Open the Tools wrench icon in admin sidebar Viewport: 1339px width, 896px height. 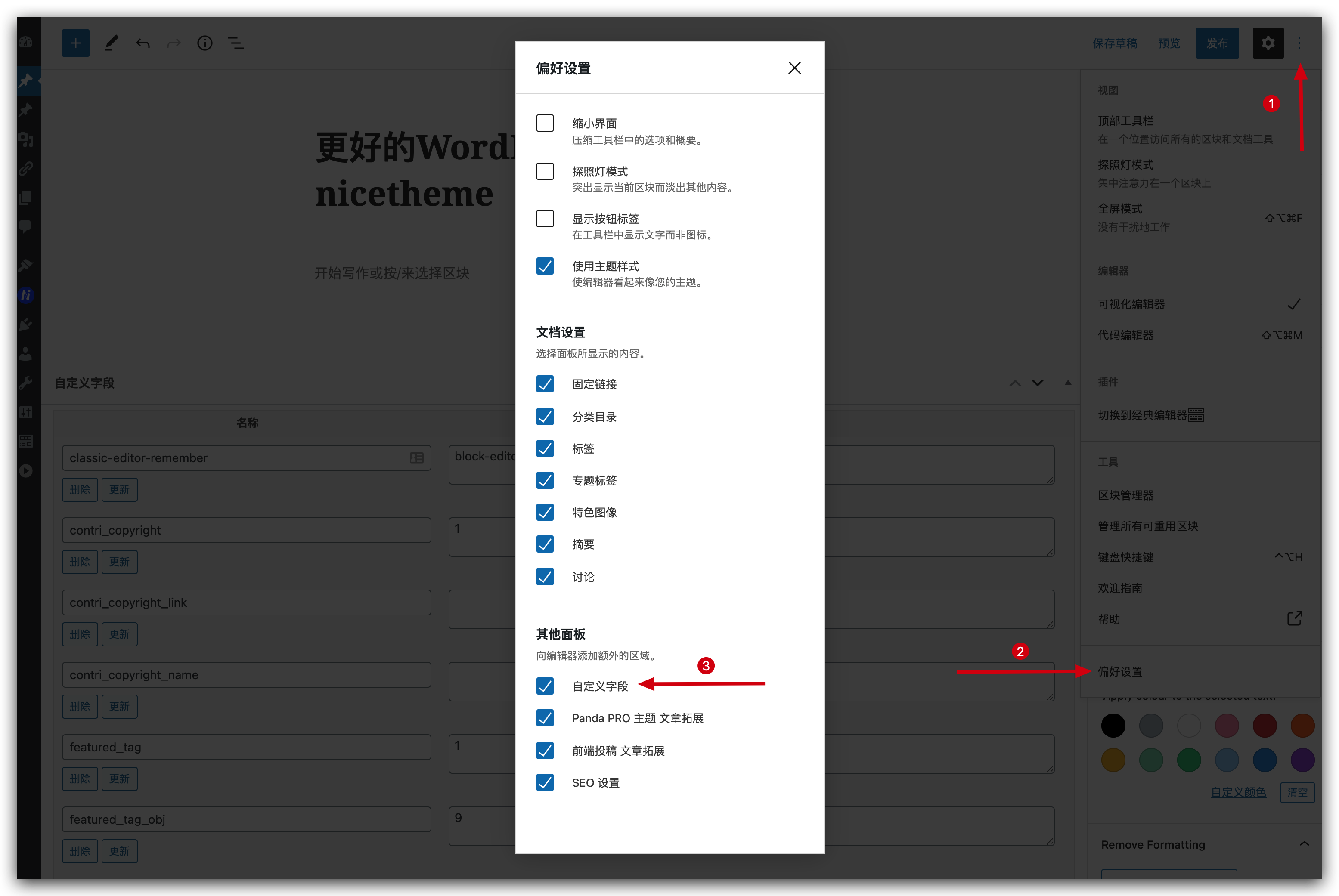tap(26, 383)
